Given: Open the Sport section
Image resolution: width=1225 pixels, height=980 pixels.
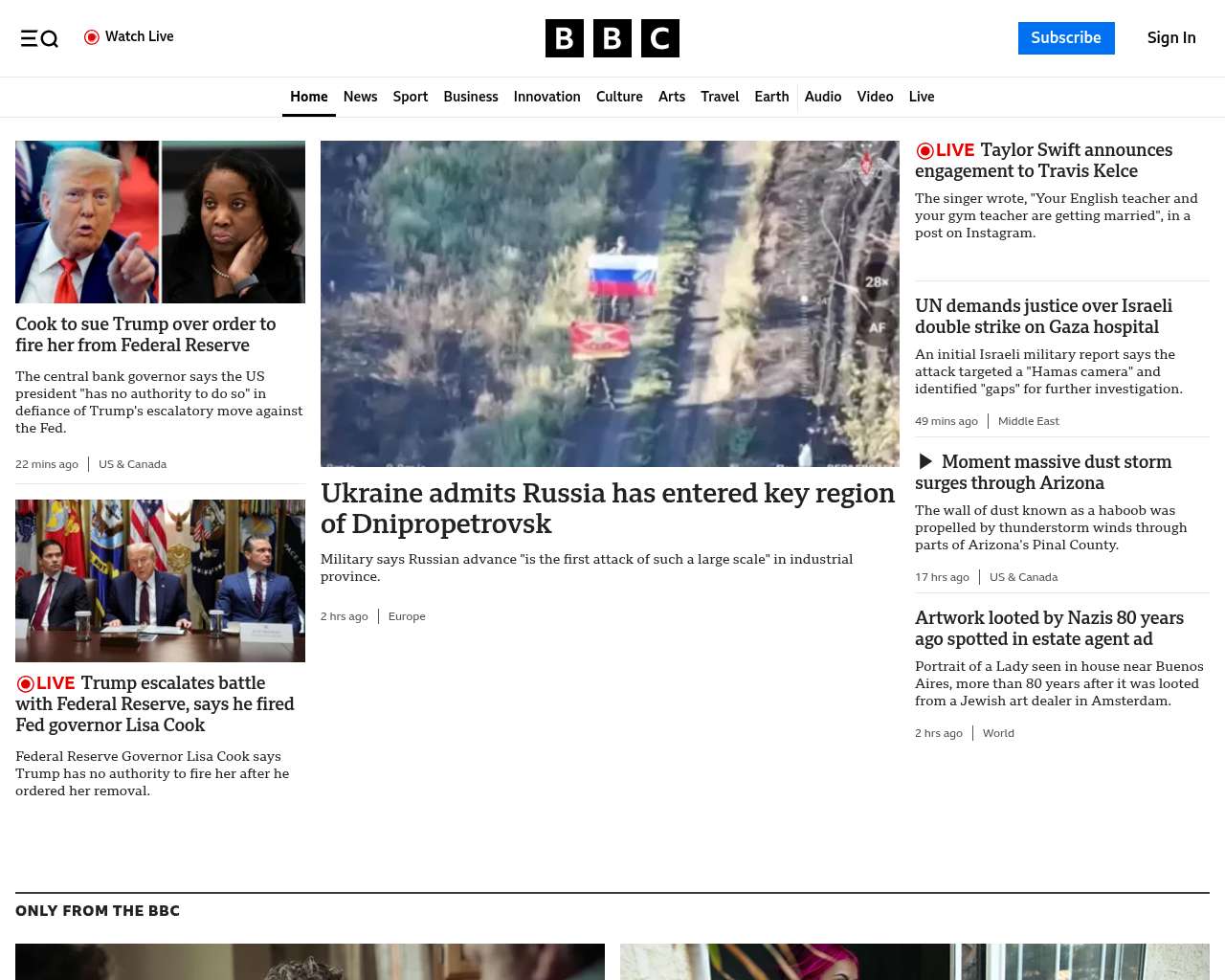Looking at the screenshot, I should pos(411,97).
